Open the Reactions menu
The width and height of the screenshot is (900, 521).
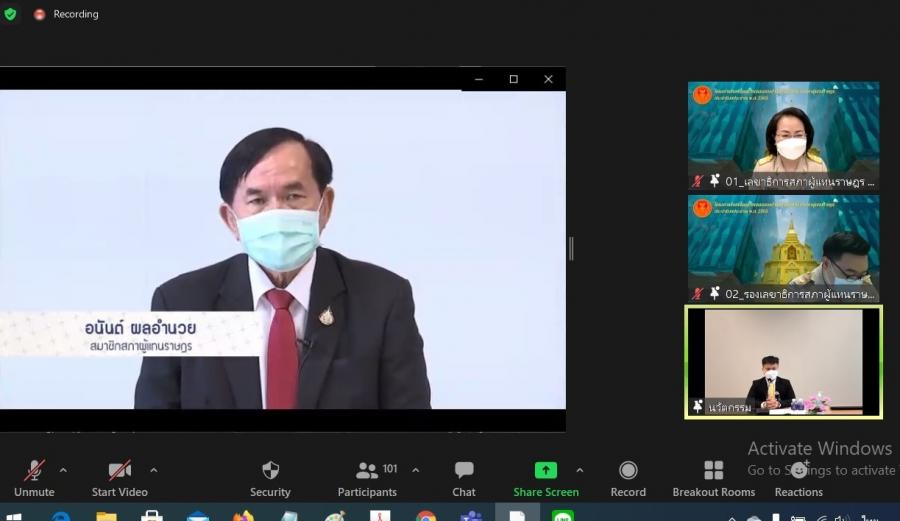(798, 477)
